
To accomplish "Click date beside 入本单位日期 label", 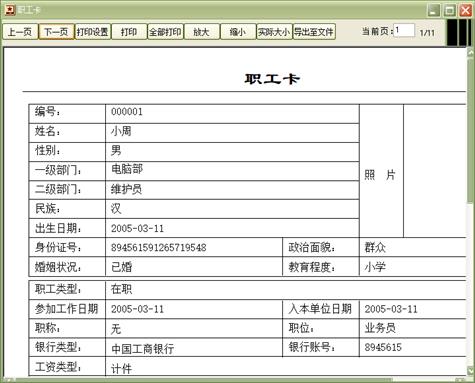I will tap(391, 309).
